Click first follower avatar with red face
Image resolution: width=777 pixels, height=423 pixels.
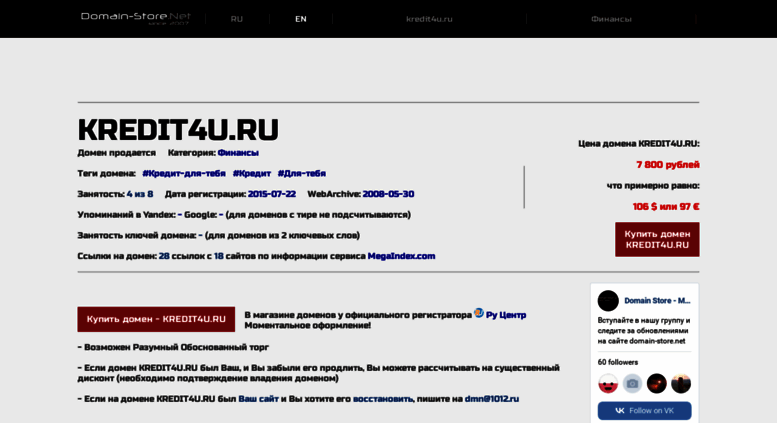tap(608, 383)
